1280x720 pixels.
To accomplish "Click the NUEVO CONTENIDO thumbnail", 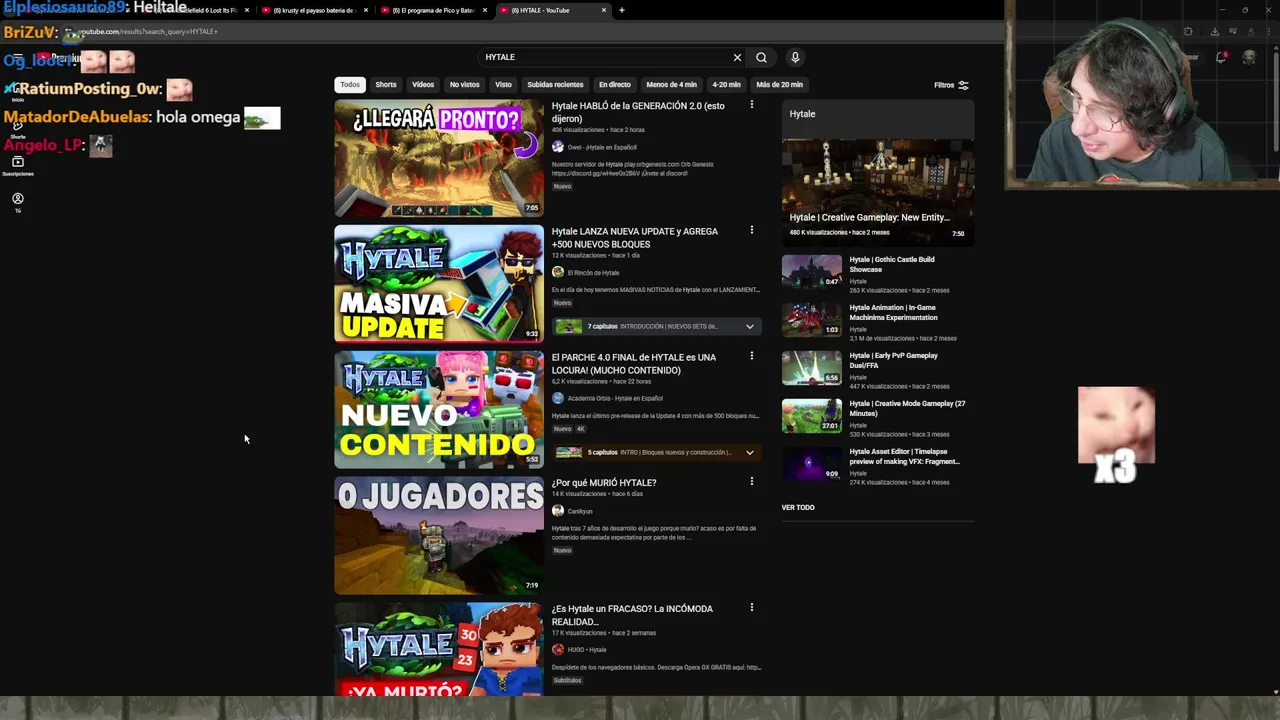I will click(439, 409).
